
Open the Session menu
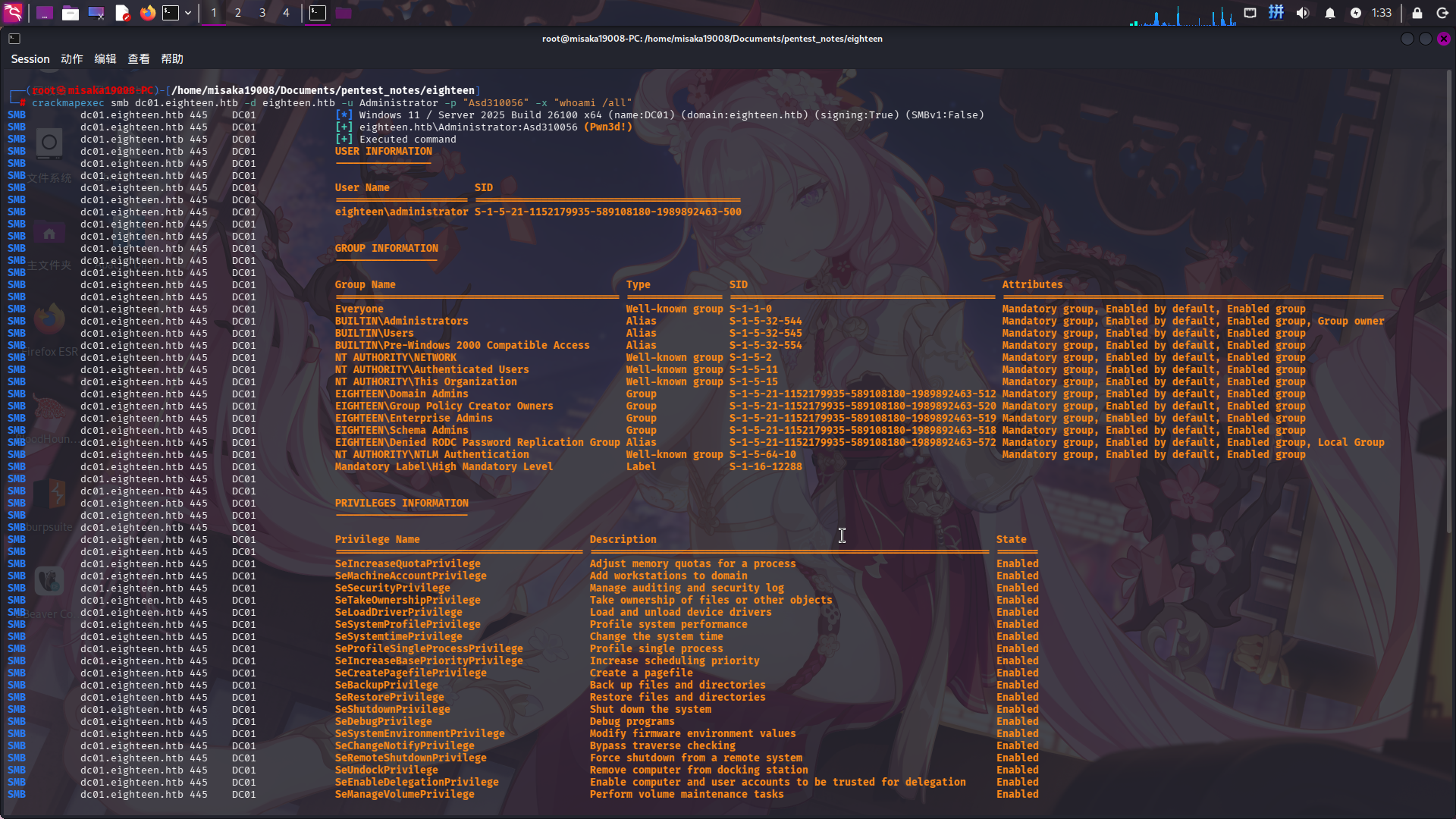[30, 59]
